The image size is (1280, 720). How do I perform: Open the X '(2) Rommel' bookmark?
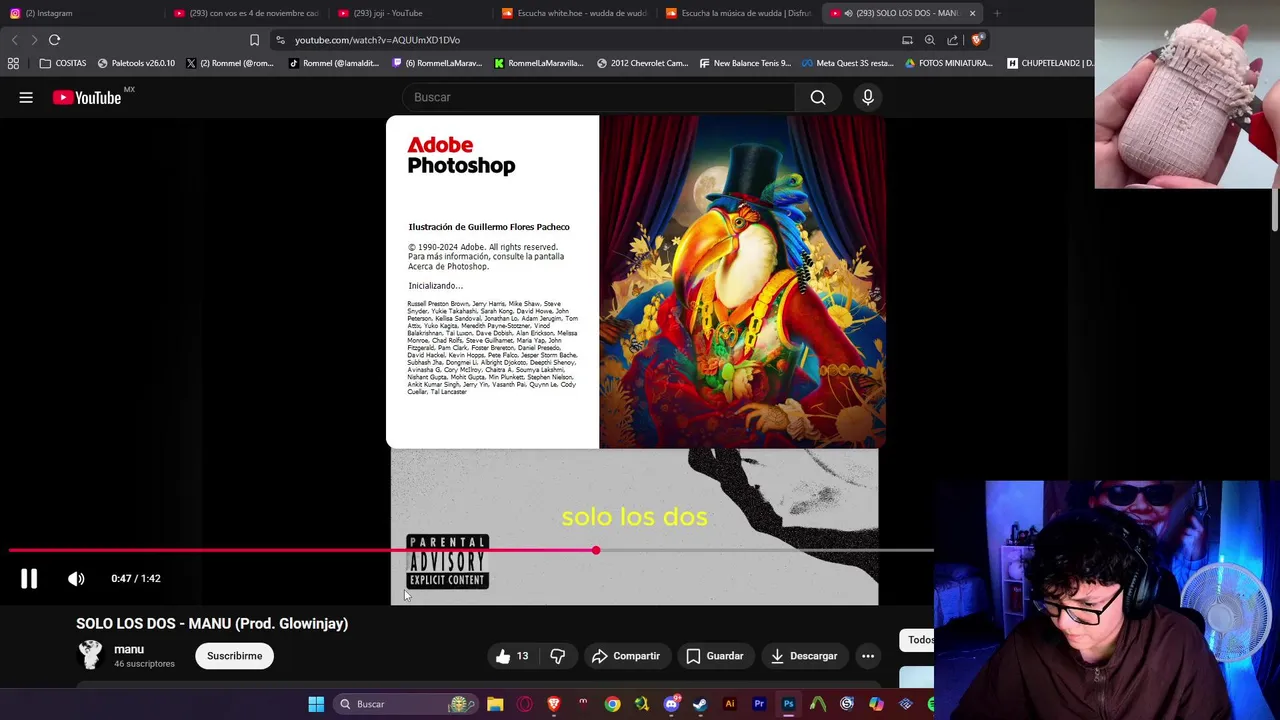click(230, 63)
